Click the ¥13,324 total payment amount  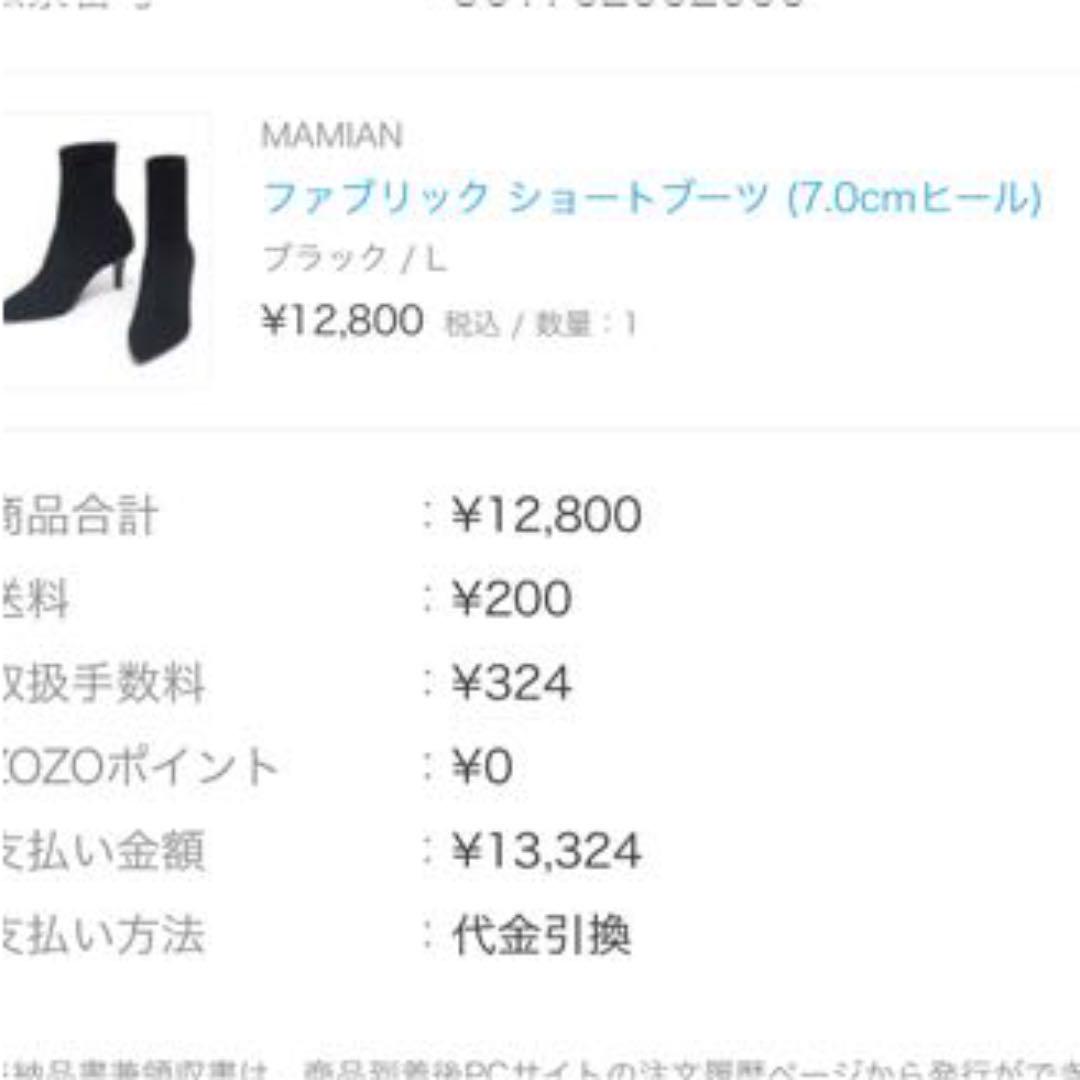point(547,850)
